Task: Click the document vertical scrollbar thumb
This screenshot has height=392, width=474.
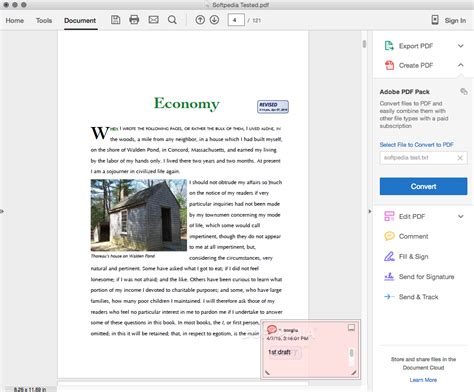Action: [x=364, y=44]
